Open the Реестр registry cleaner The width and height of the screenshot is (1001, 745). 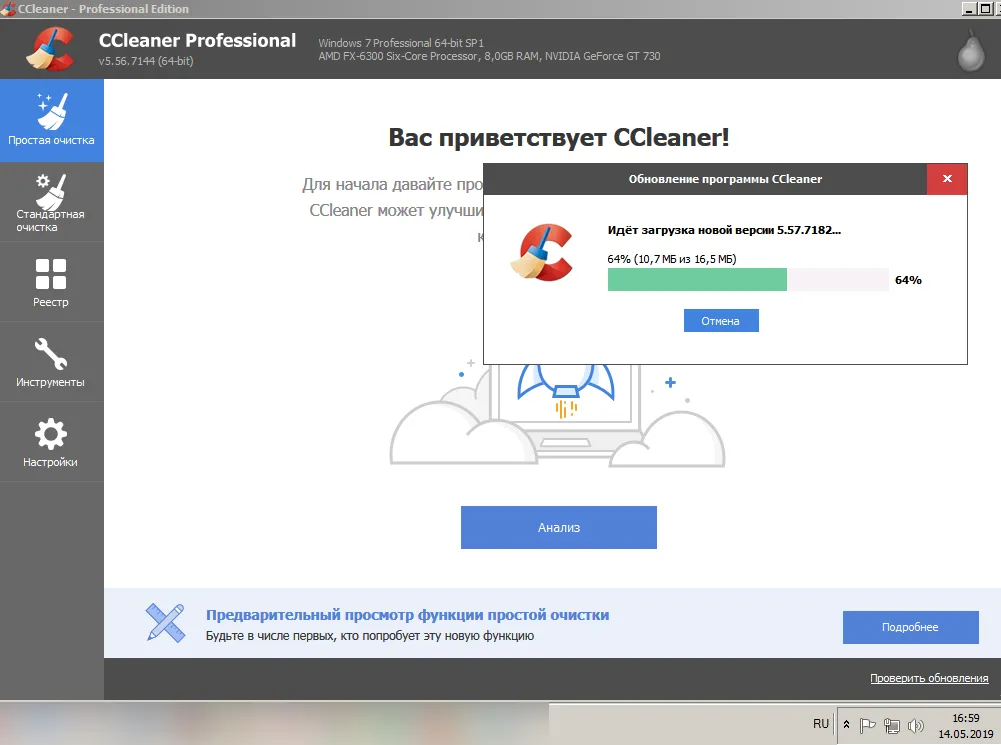51,282
